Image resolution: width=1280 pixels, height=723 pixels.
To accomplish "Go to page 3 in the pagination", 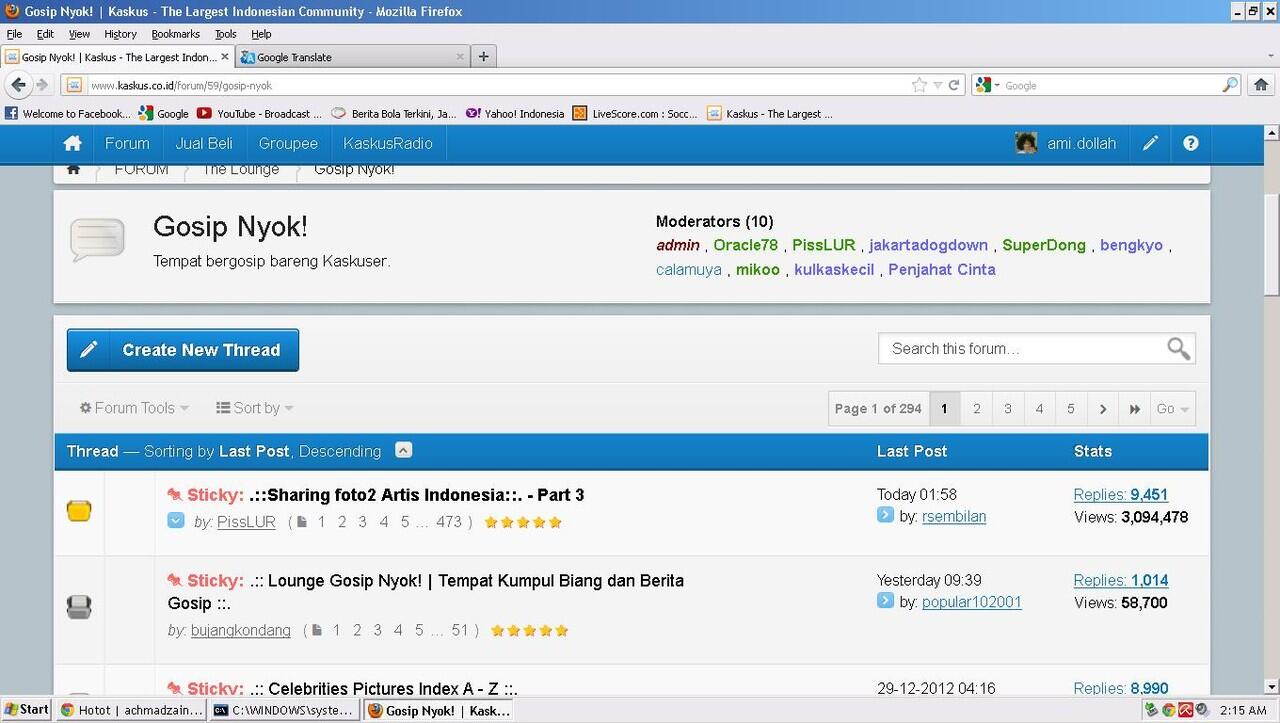I will click(x=1008, y=409).
